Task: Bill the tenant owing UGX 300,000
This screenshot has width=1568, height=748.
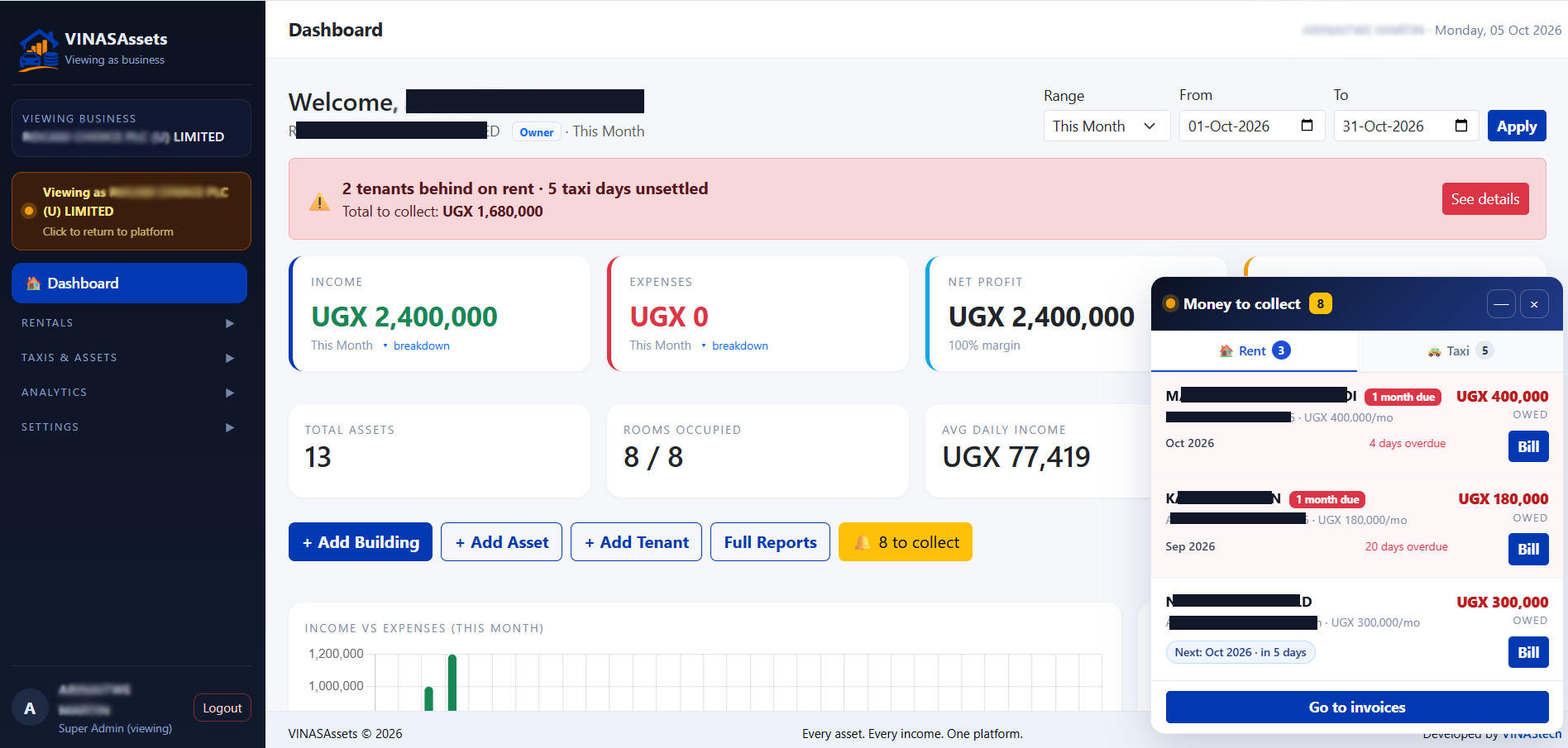Action: click(x=1528, y=652)
